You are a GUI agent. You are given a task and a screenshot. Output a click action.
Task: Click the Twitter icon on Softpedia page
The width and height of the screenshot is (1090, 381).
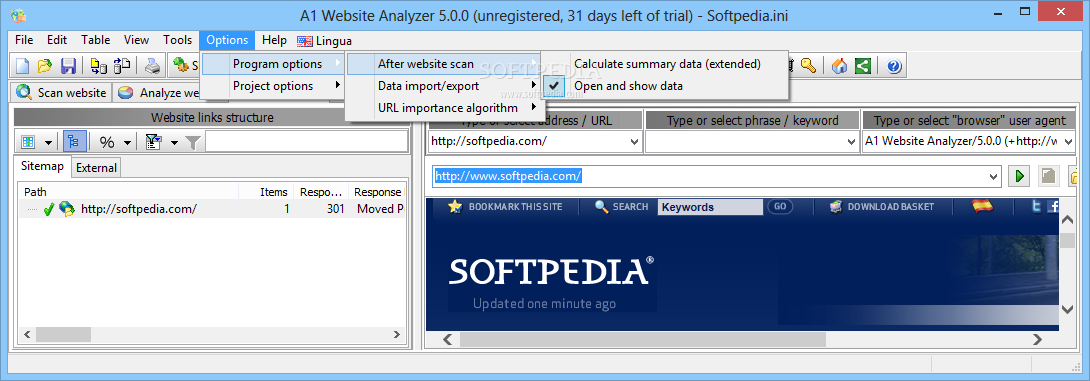[1037, 206]
